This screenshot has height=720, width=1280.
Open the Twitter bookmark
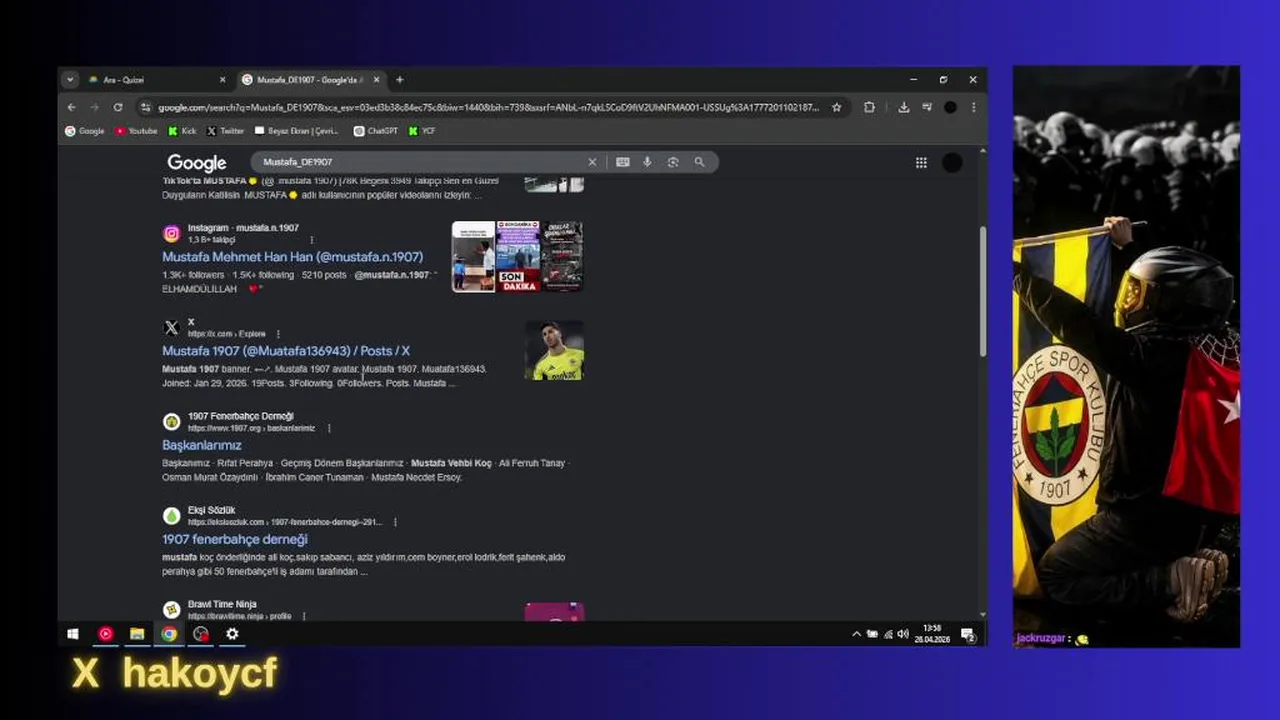click(225, 131)
